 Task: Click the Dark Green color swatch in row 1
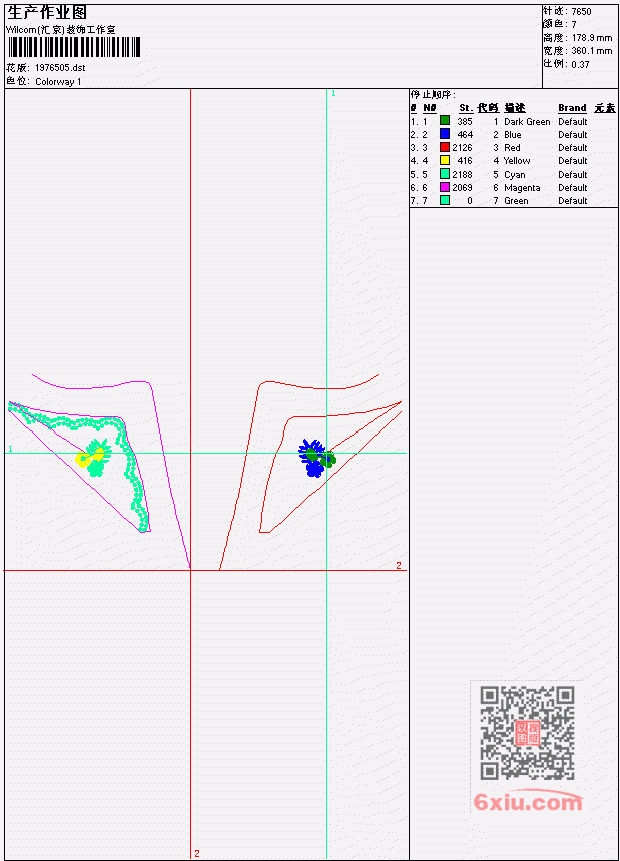pos(445,120)
